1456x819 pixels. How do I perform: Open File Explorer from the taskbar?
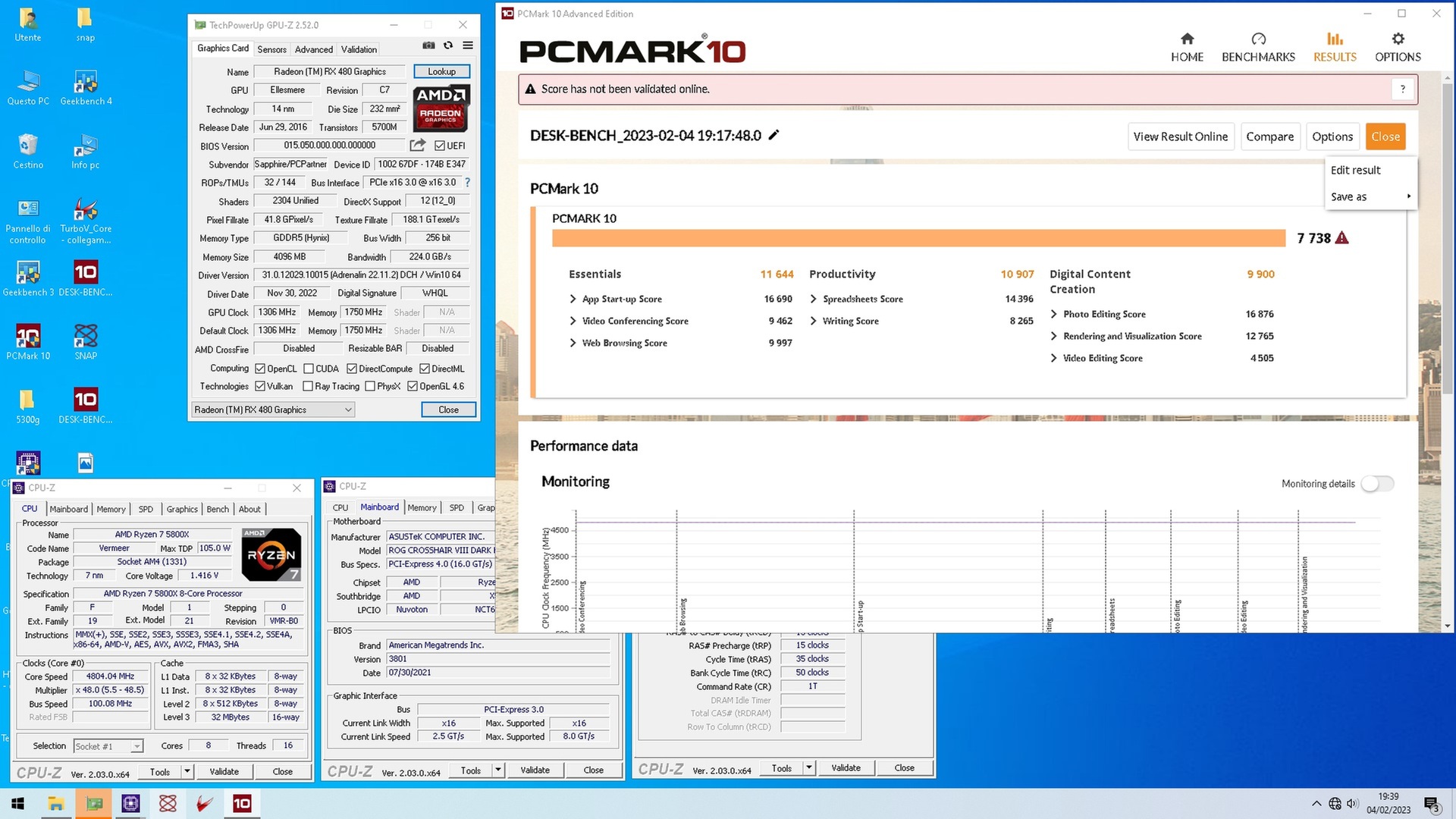[55, 804]
